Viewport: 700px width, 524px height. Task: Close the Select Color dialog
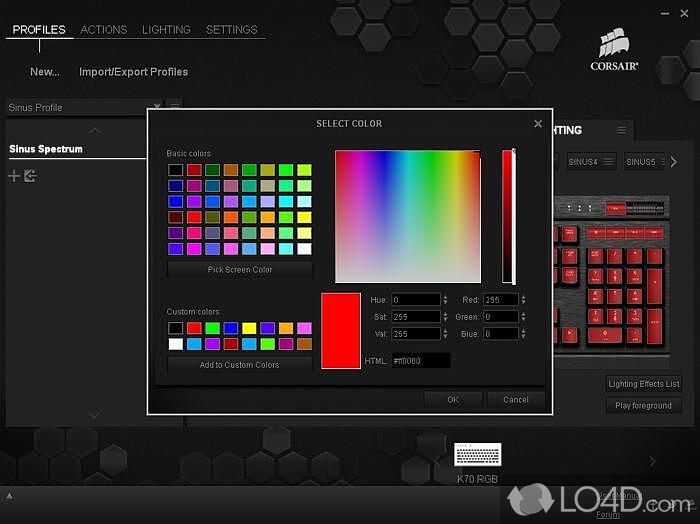538,124
